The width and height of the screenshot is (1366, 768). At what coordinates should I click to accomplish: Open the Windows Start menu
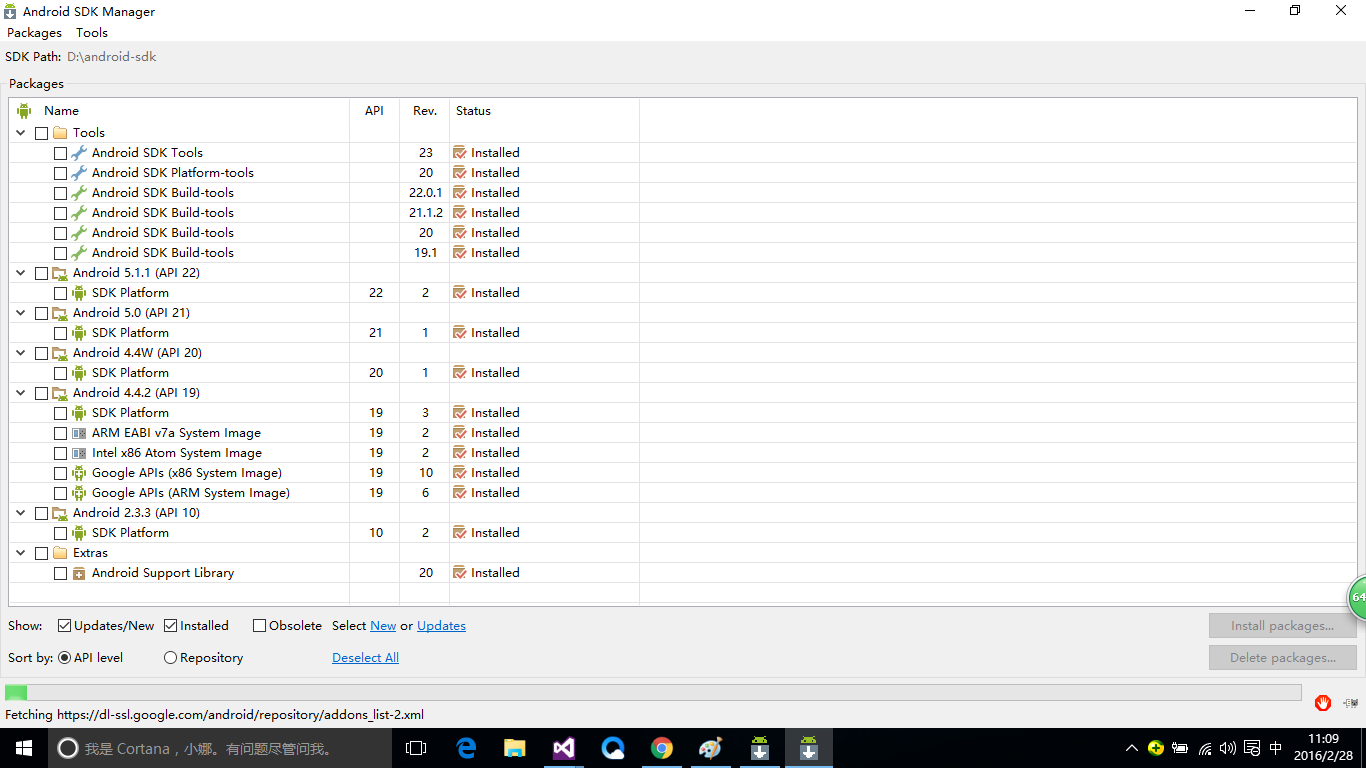pos(24,748)
